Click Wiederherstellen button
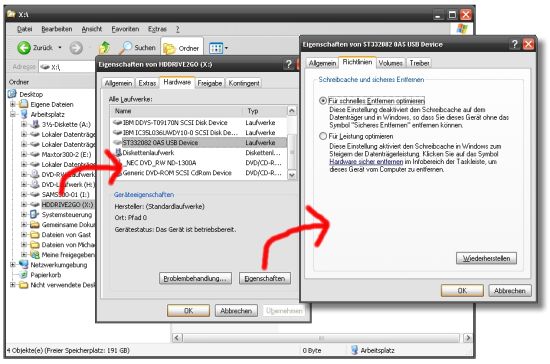This screenshot has width=550, height=364. [x=486, y=258]
